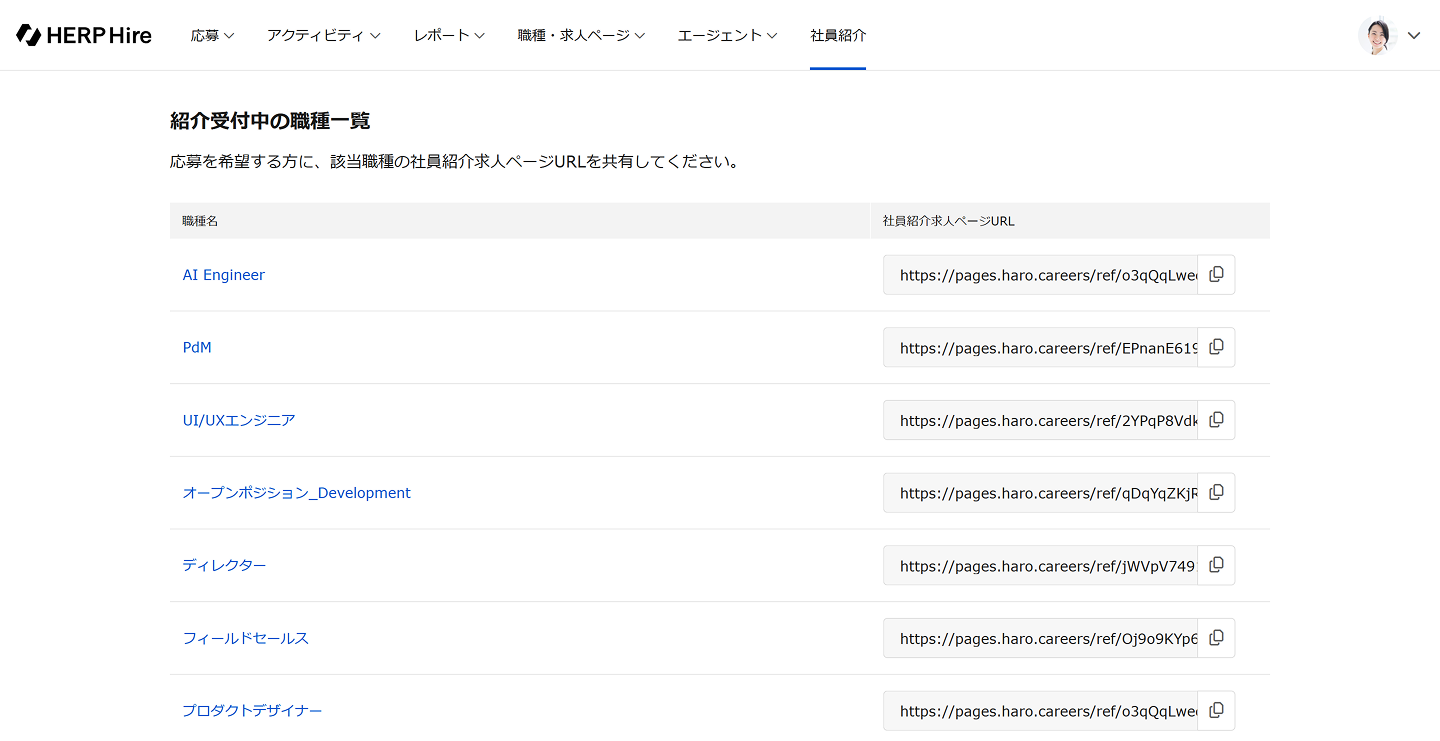Expand the 応募 dropdown menu
The height and width of the screenshot is (741, 1440).
[x=212, y=35]
